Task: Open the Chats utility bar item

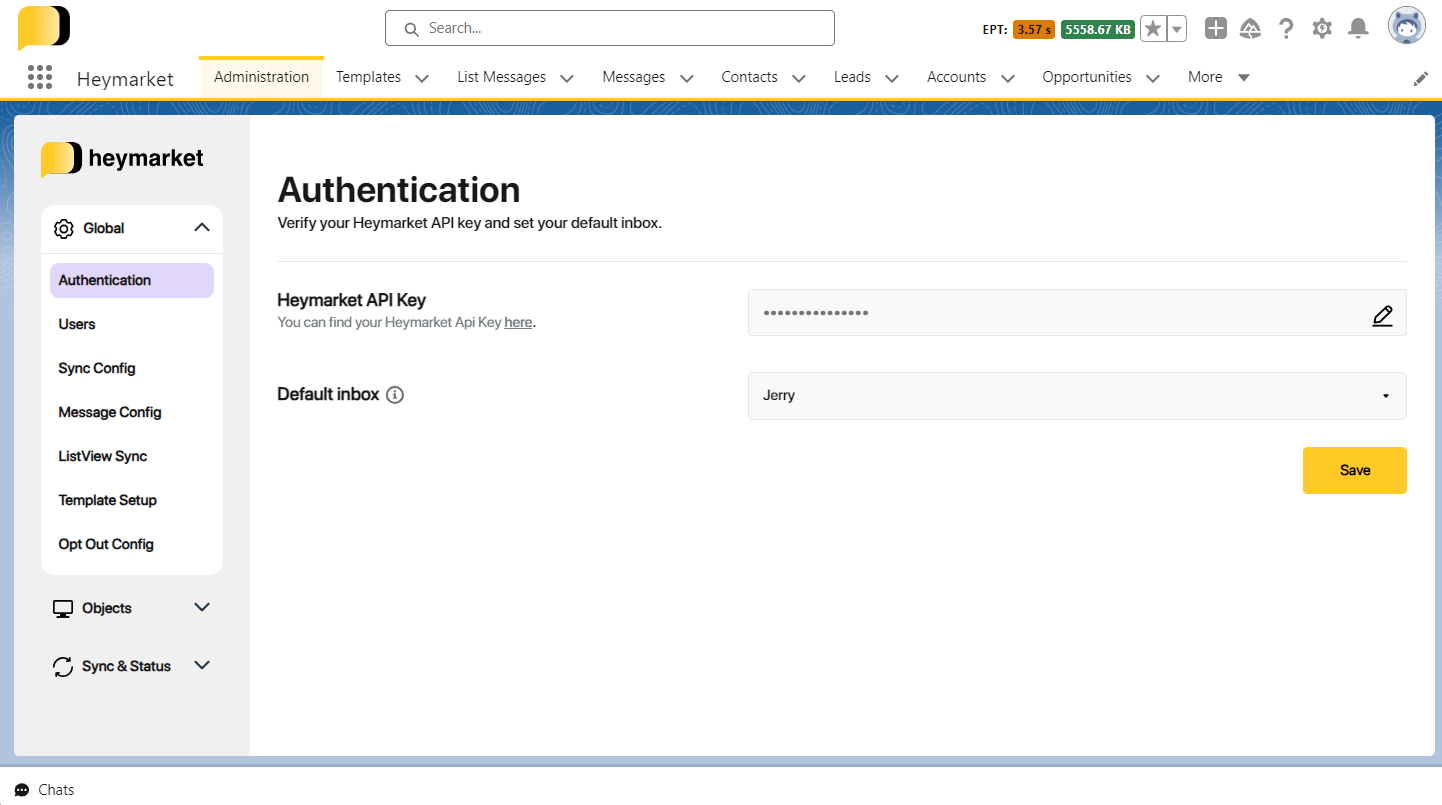Action: (45, 790)
